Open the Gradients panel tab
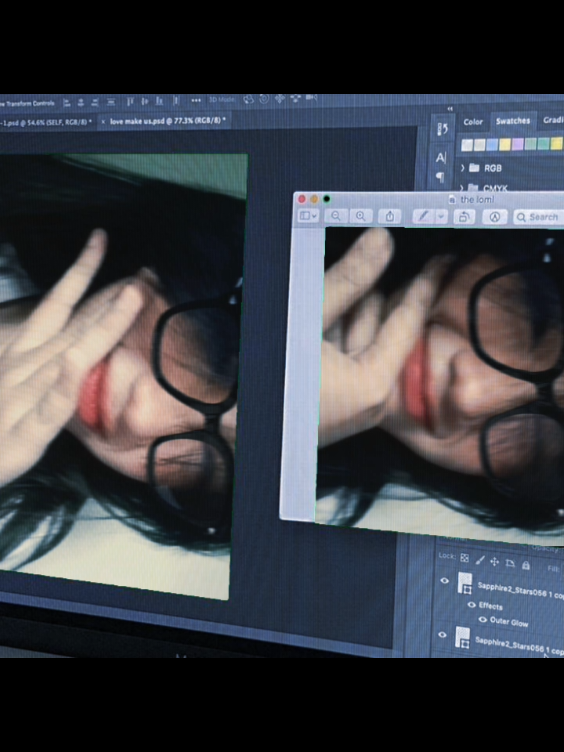 point(553,120)
